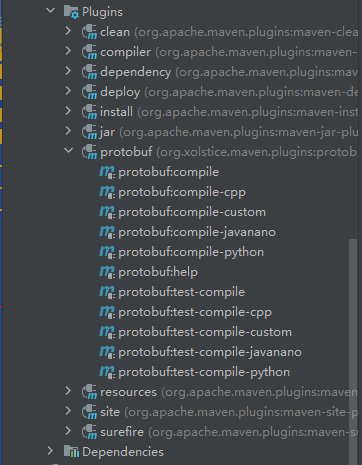
Task: Click the site plugin icon
Action: pyautogui.click(x=89, y=412)
